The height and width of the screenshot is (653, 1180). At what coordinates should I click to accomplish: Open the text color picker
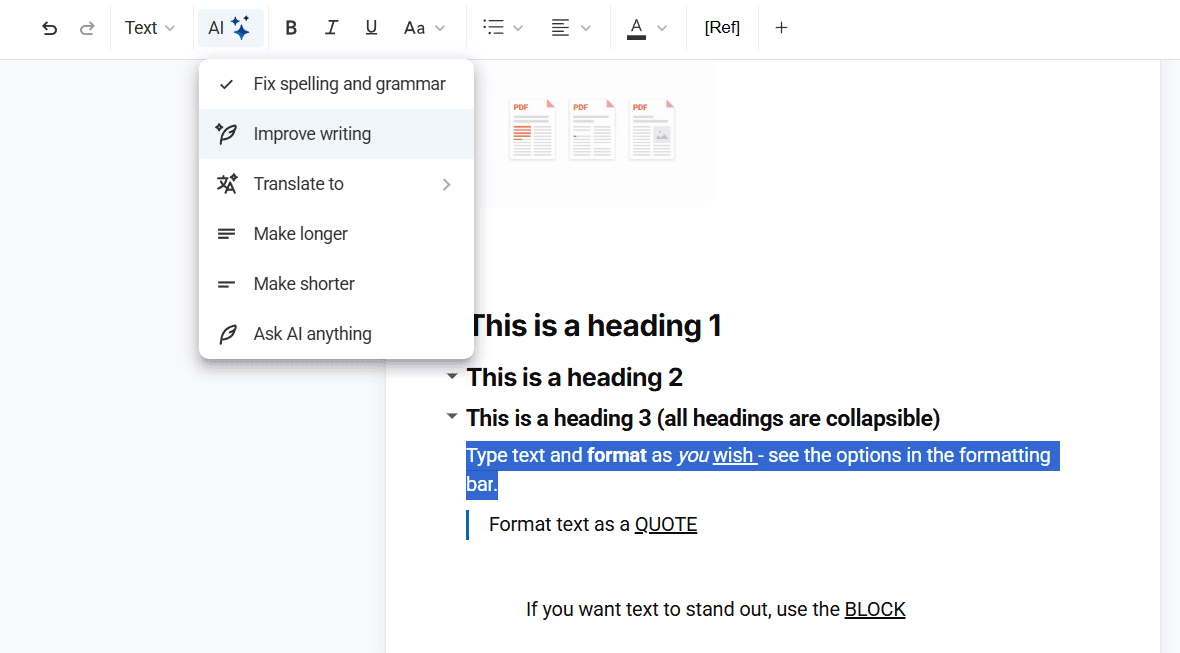tap(647, 28)
